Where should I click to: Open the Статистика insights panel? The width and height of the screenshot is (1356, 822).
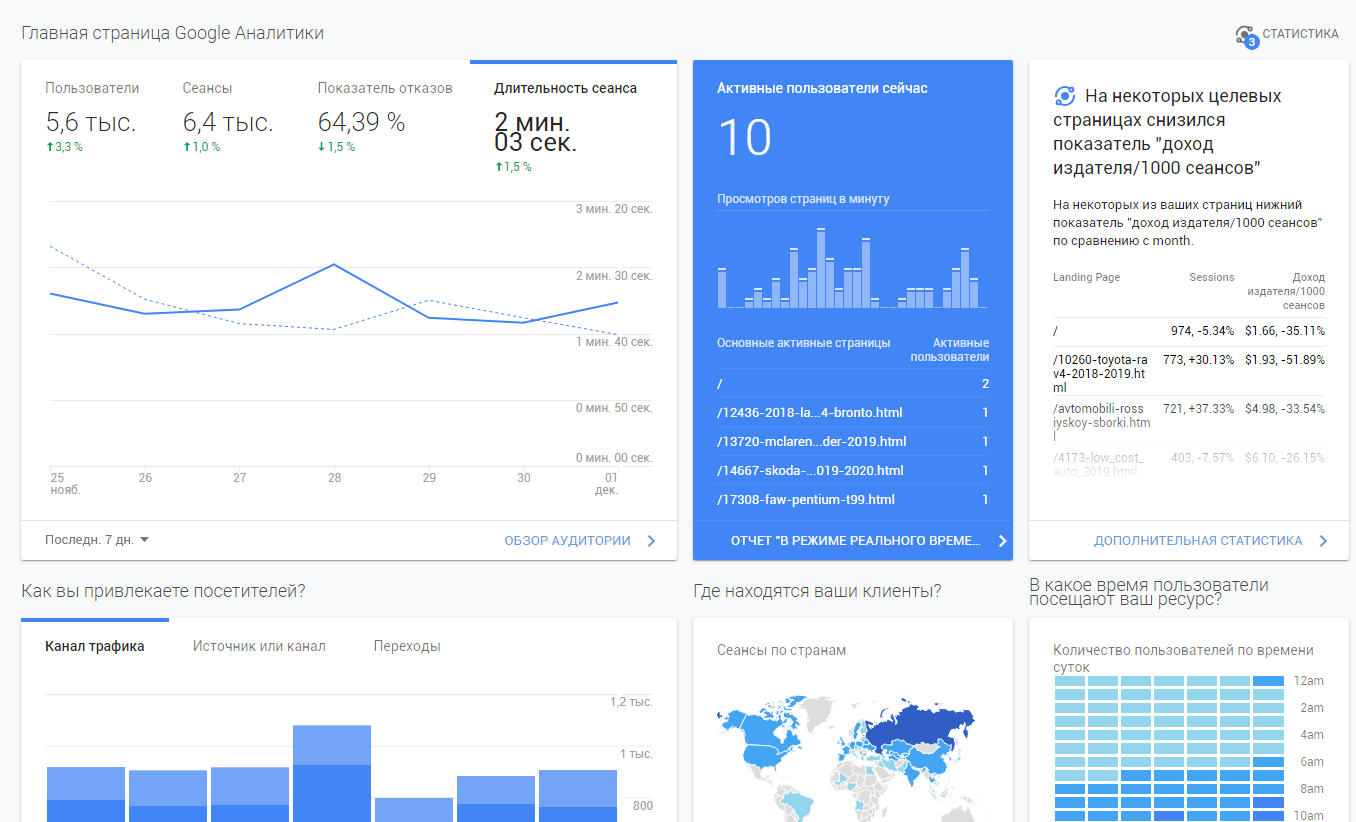[x=1287, y=35]
